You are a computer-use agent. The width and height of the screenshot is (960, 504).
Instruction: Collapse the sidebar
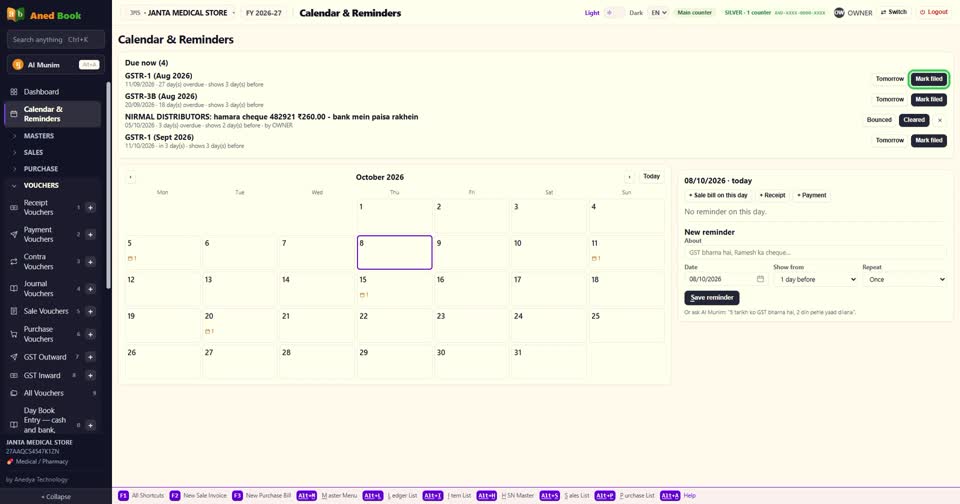[x=56, y=497]
